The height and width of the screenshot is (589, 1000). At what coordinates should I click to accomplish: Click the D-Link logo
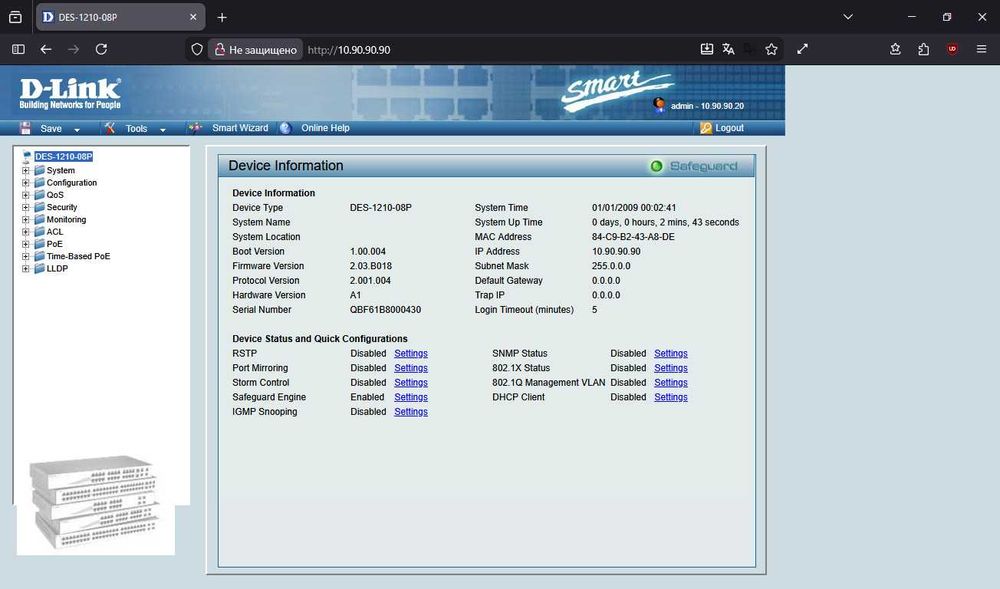70,94
